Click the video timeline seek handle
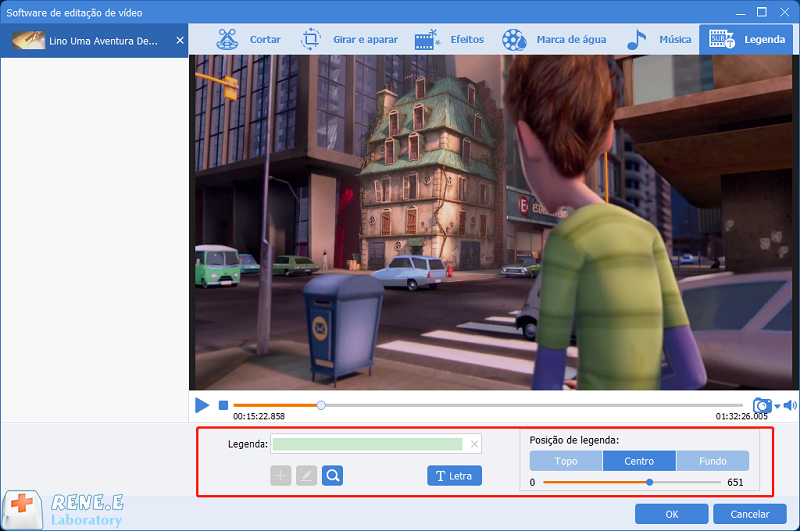This screenshot has width=800, height=531. coord(321,406)
